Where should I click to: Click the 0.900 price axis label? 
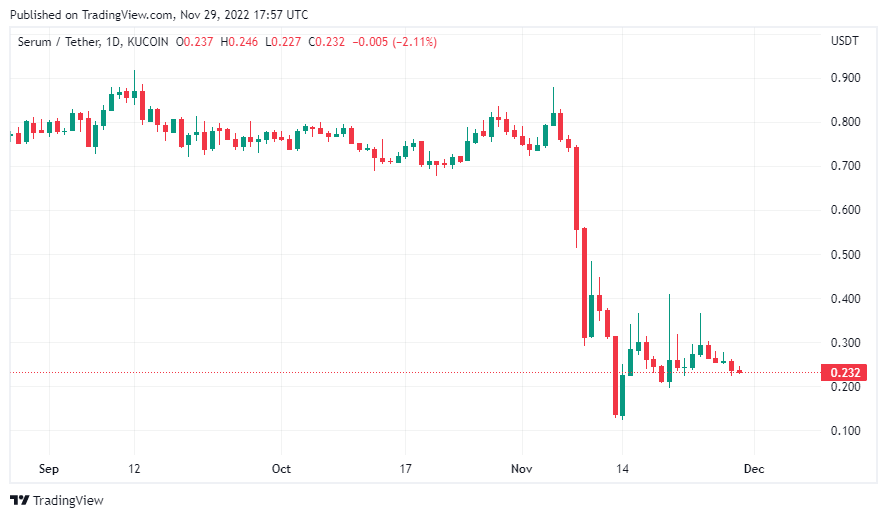click(844, 78)
